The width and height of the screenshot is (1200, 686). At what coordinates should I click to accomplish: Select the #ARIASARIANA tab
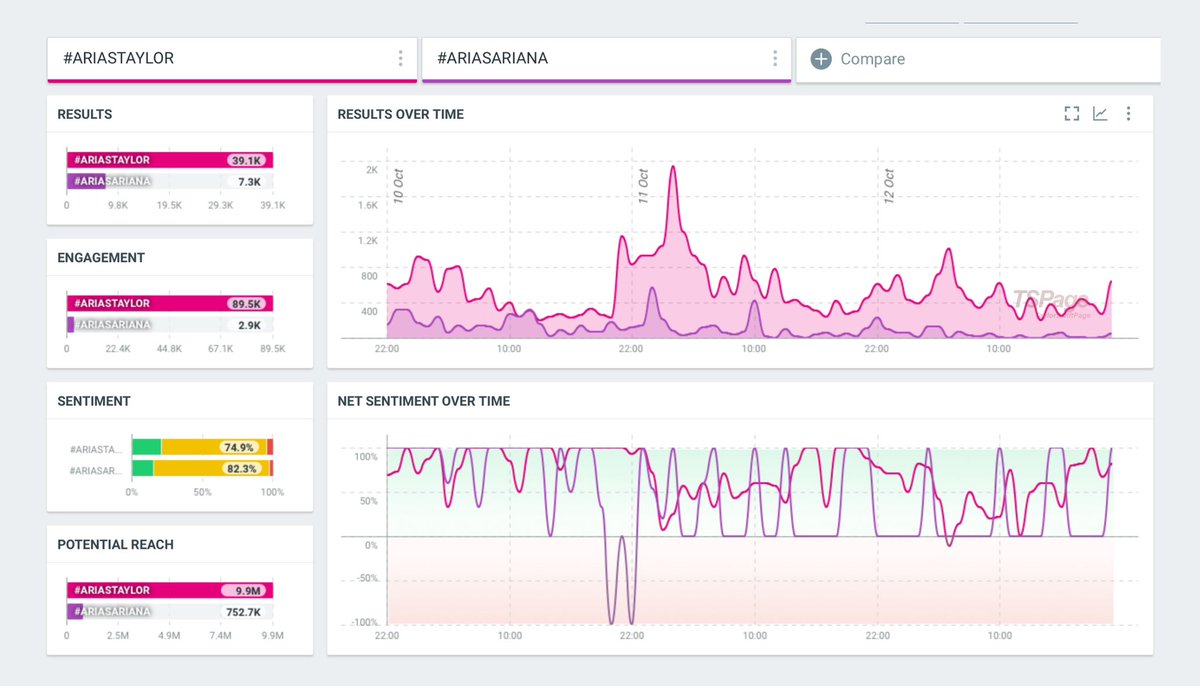point(607,60)
